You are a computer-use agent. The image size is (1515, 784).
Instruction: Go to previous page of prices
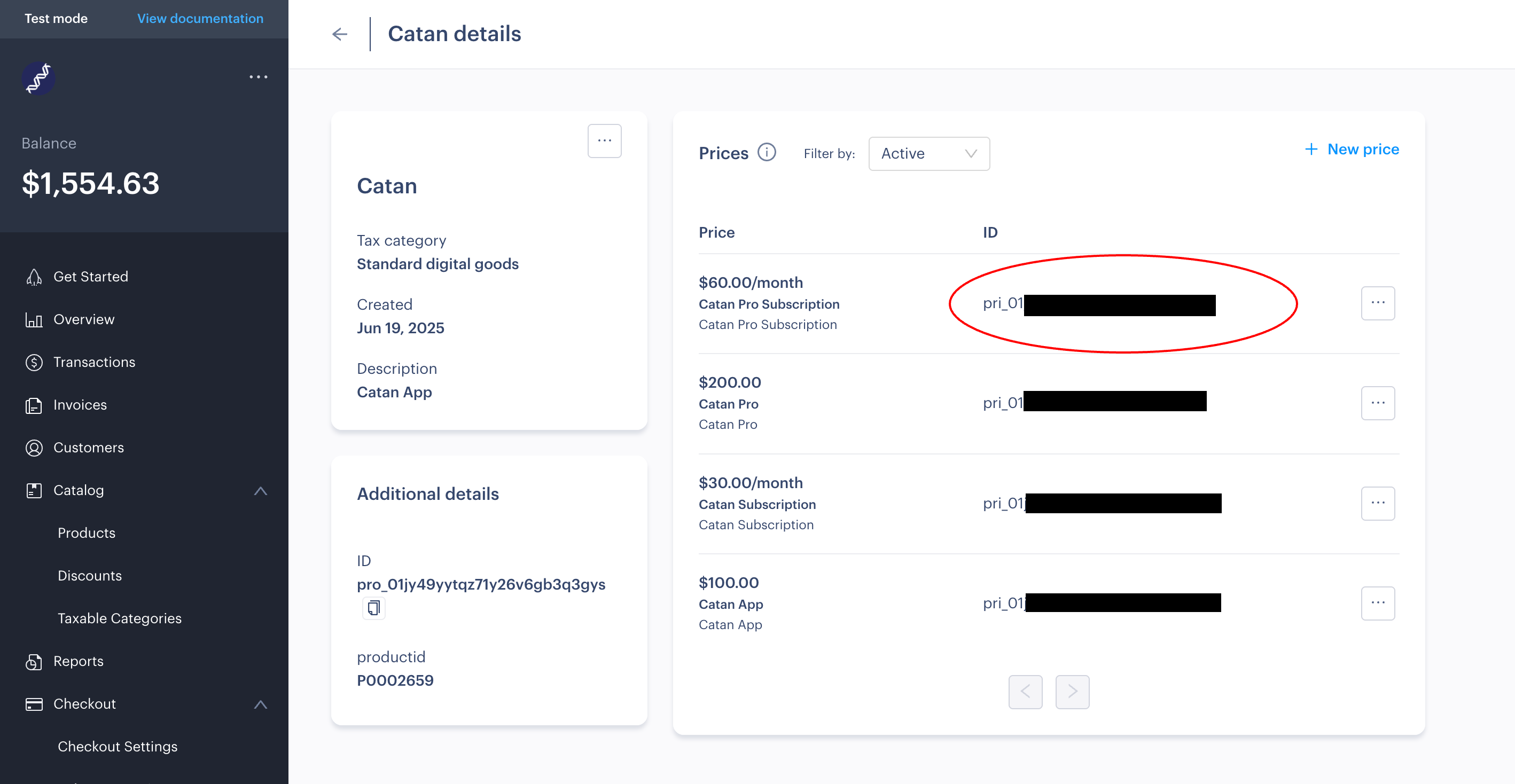coord(1025,692)
